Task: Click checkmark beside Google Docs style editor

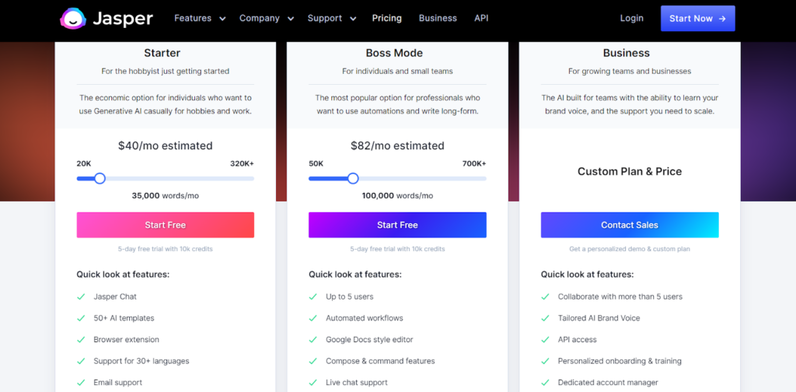Action: click(313, 339)
